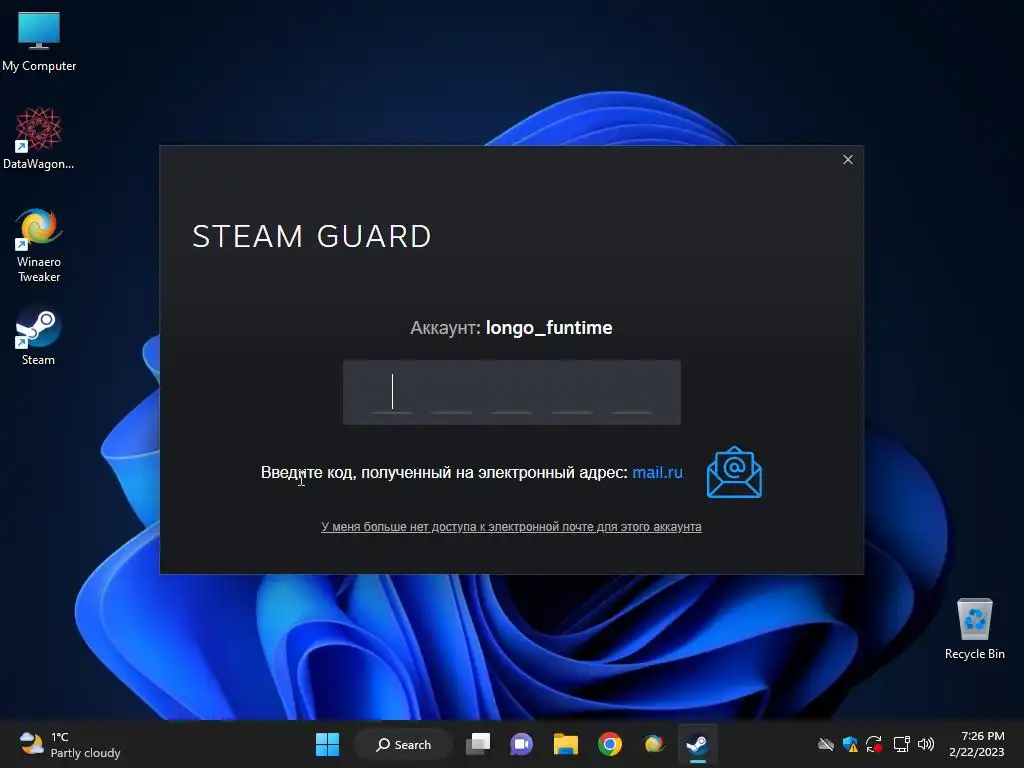The width and height of the screenshot is (1024, 768).
Task: Click the update sync tray icon
Action: [x=874, y=744]
